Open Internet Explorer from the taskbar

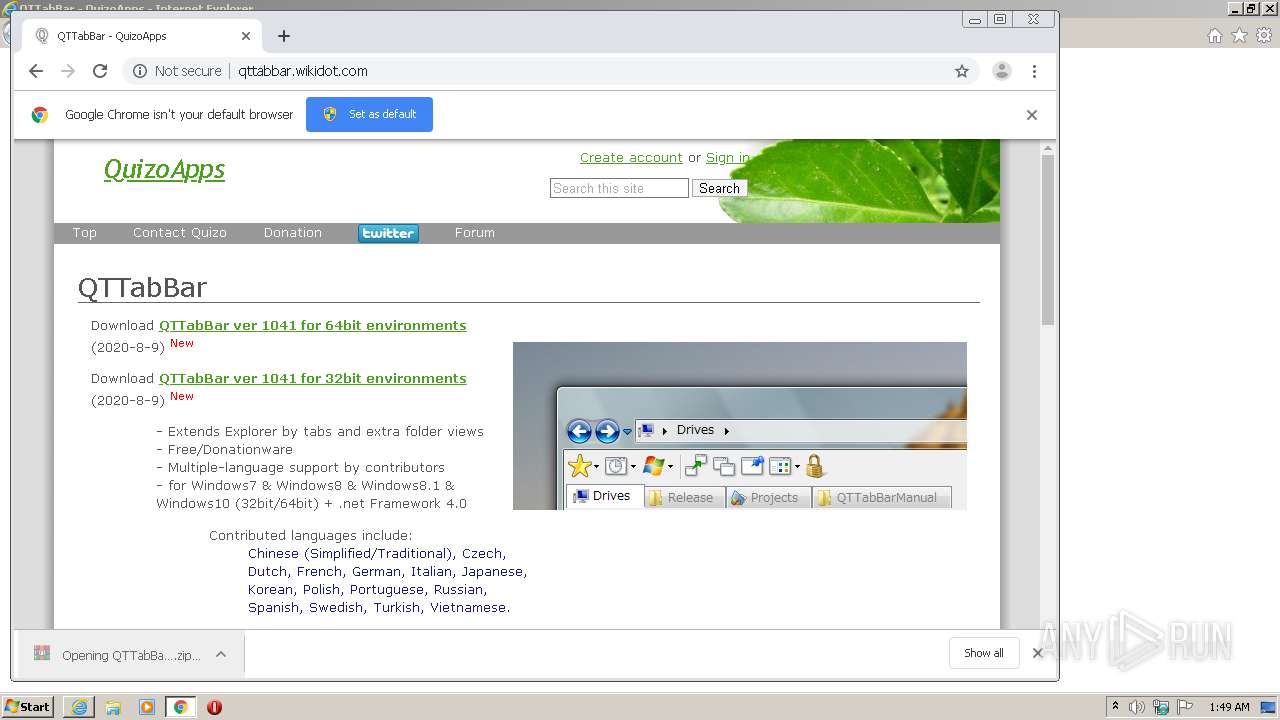click(79, 707)
